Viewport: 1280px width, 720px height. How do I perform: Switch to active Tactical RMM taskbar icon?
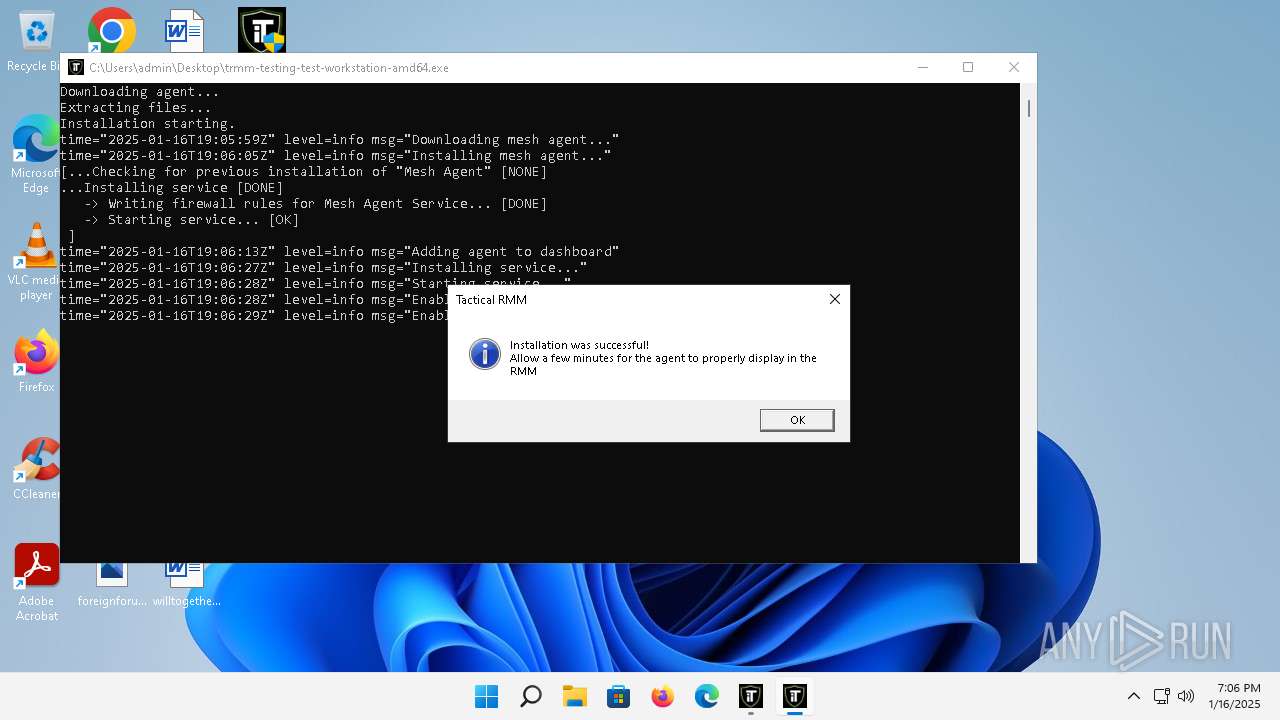795,696
